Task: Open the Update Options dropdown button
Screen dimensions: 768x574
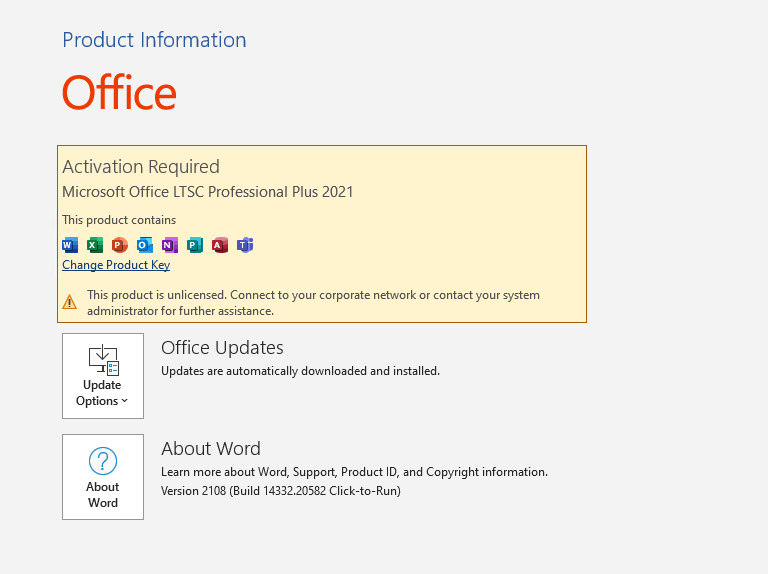Action: (103, 376)
